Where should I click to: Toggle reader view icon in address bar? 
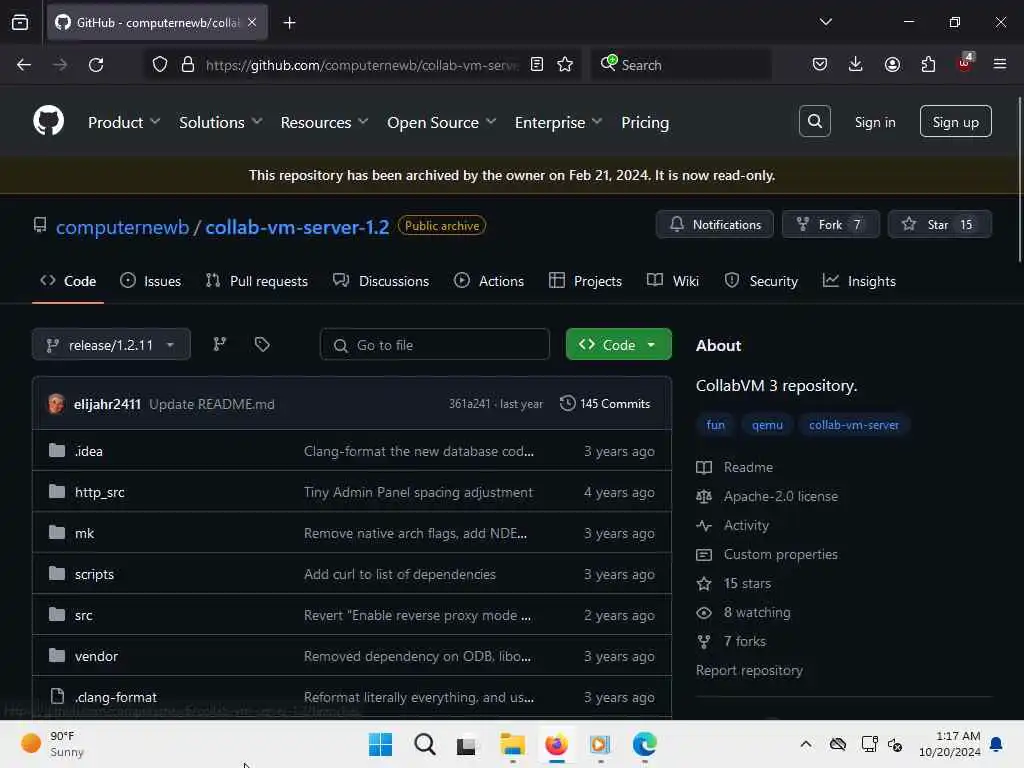tap(537, 65)
